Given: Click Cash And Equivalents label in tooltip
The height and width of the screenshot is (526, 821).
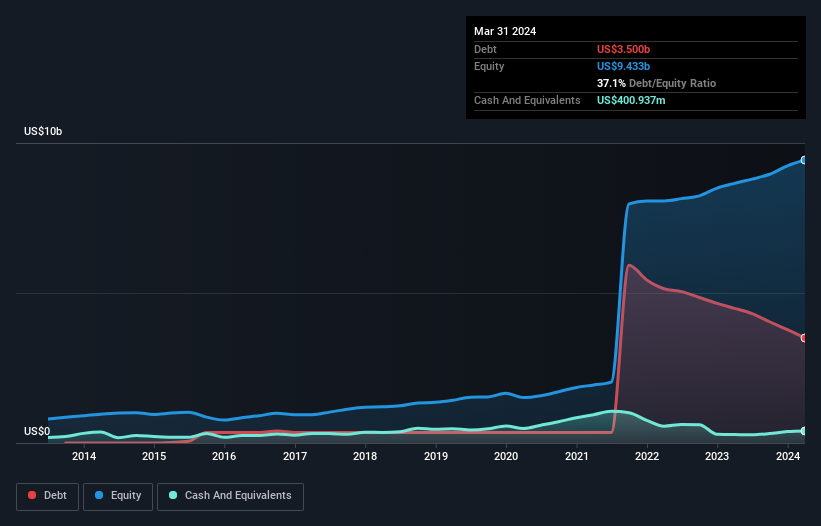Looking at the screenshot, I should (527, 100).
